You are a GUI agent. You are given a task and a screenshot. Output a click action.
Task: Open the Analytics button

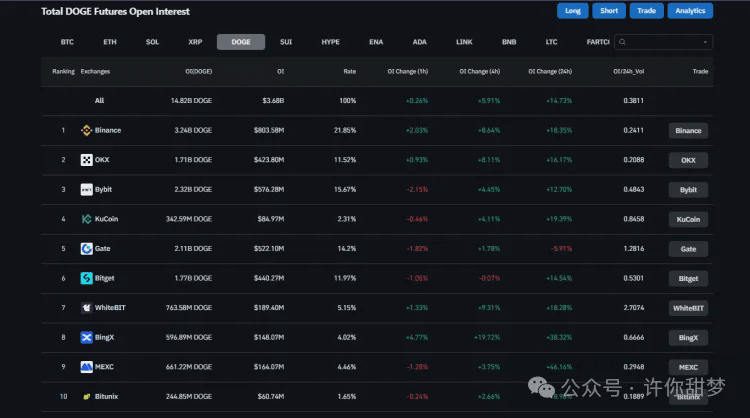690,11
